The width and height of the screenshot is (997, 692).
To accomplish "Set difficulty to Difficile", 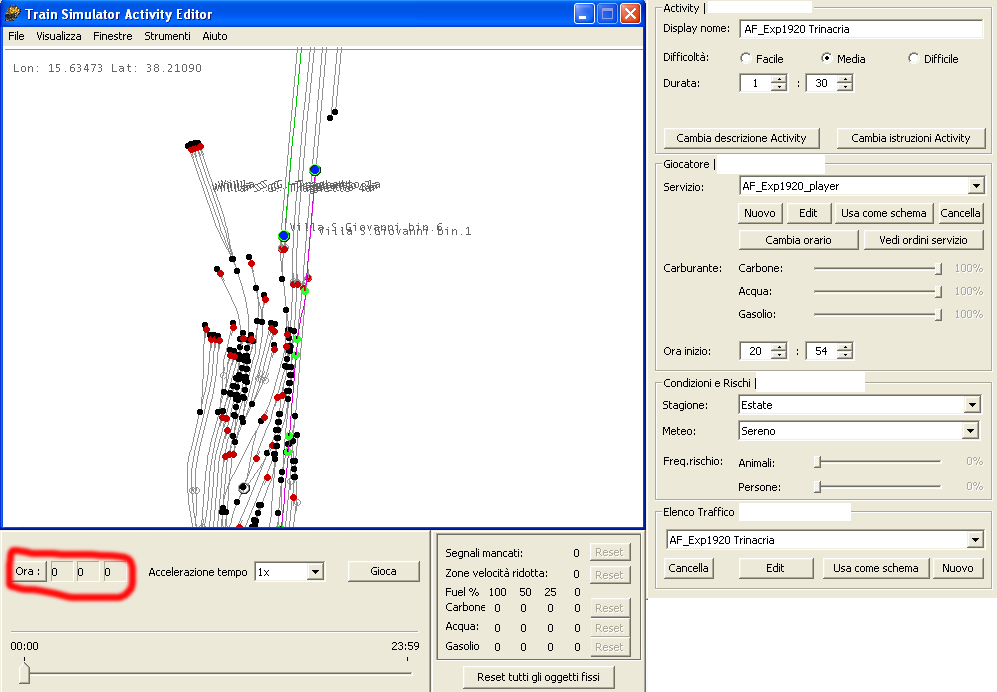I will point(914,59).
